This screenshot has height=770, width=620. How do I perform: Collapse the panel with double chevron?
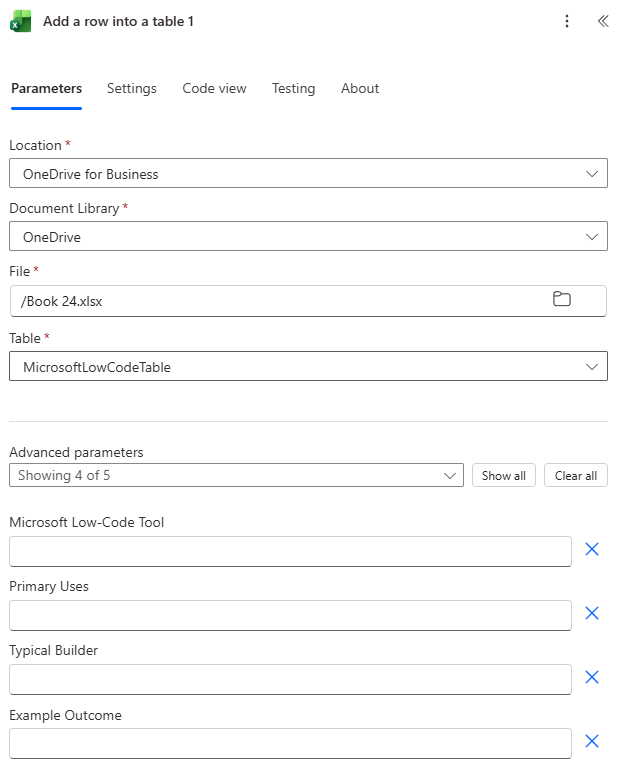click(603, 21)
